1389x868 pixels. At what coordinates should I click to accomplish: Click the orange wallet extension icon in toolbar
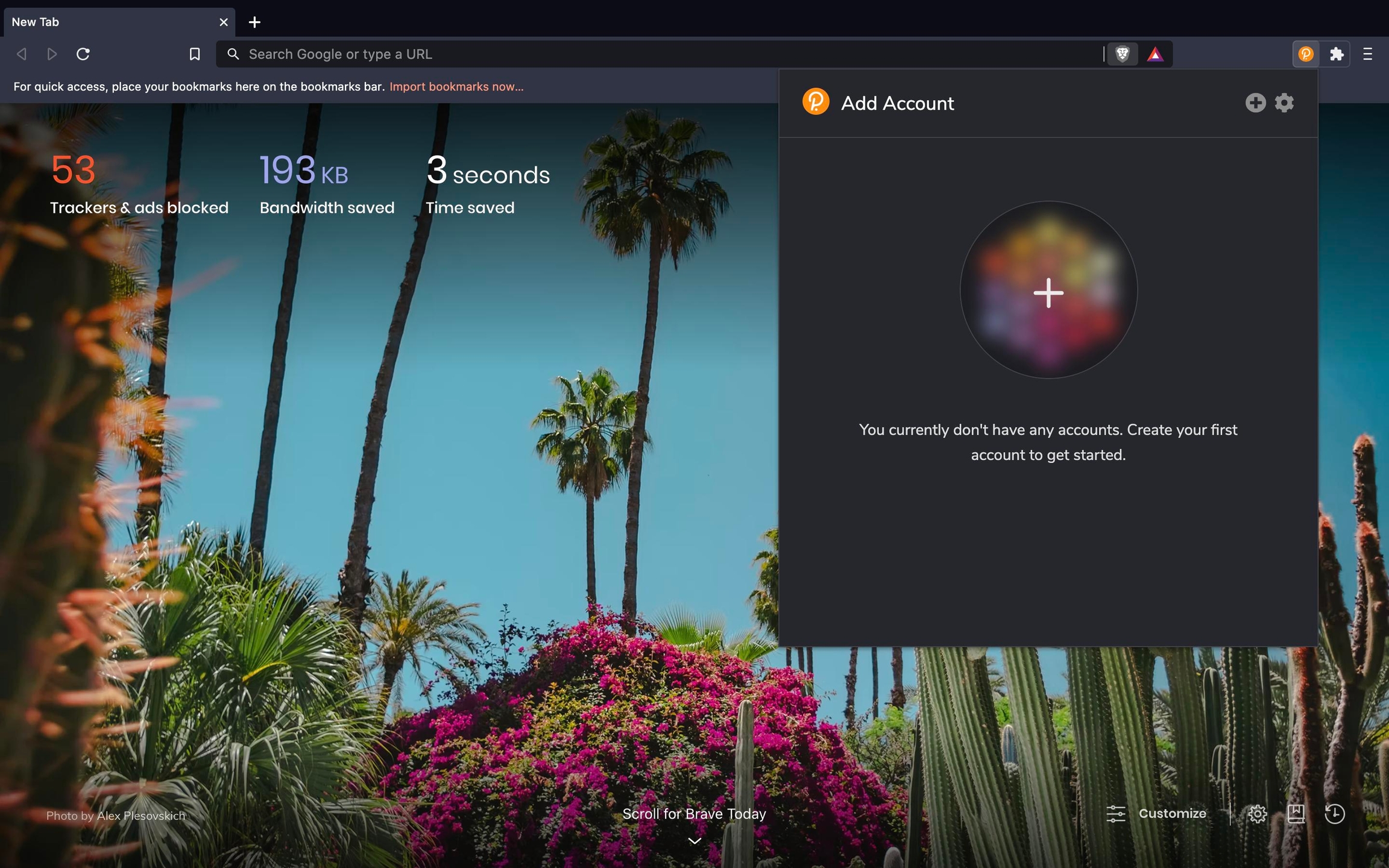point(1306,54)
